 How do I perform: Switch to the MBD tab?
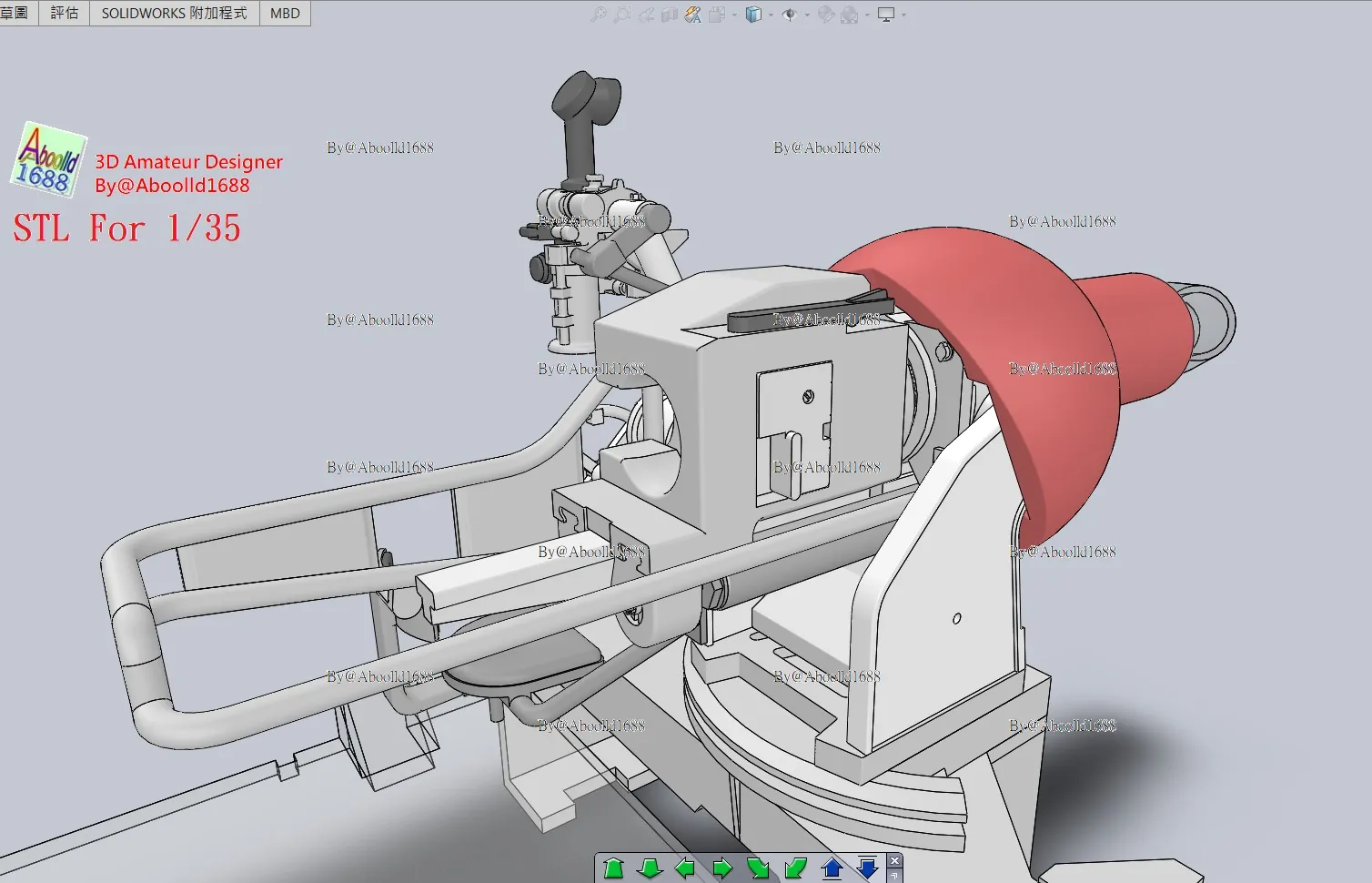click(285, 13)
